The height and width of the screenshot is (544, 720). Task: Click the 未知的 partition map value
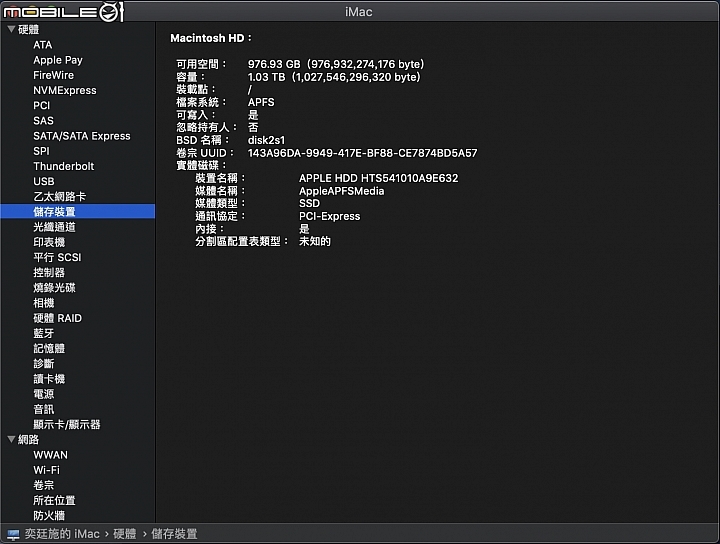[315, 241]
